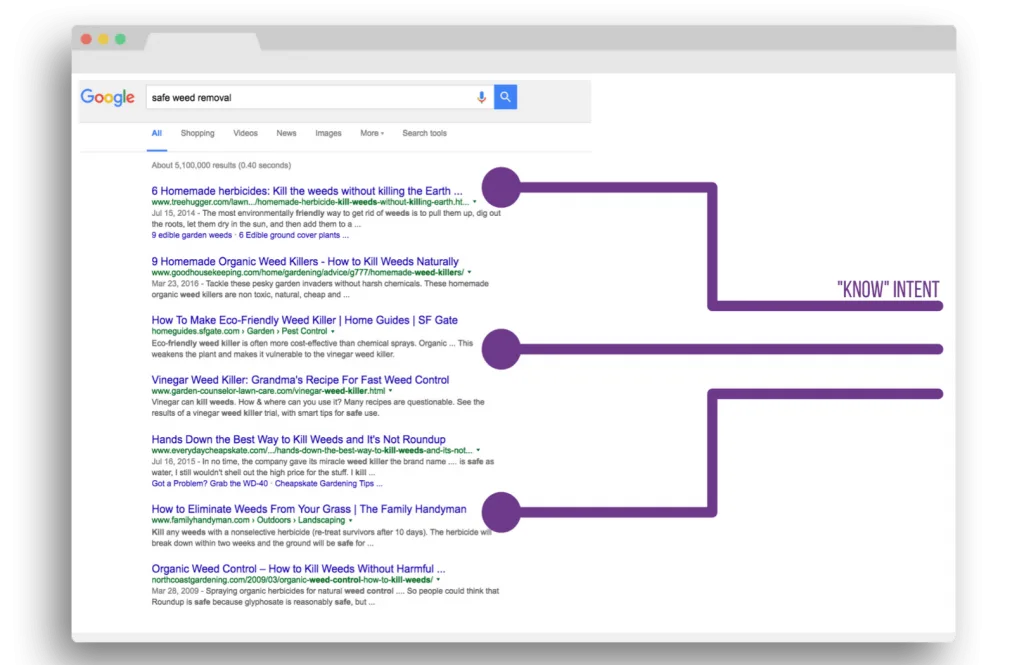Viewport: 1024px width, 665px height.
Task: Expand the treehugger URL dropdown arrow
Action: coord(475,203)
